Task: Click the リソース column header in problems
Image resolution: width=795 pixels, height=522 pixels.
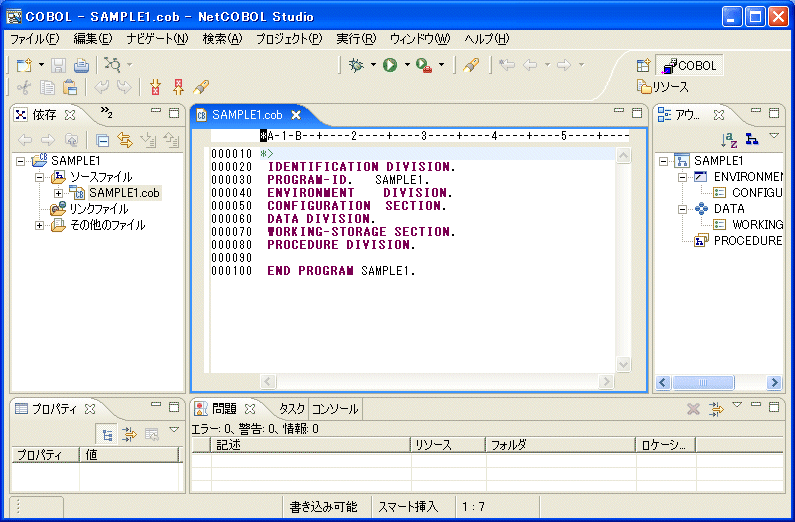Action: (448, 445)
